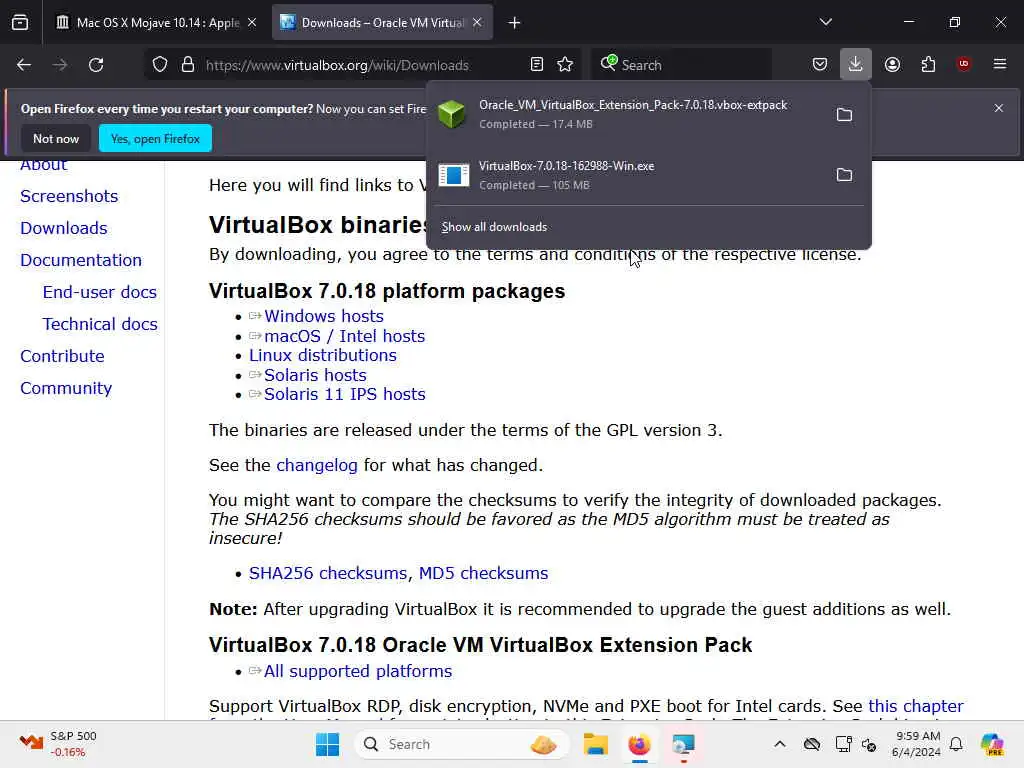The width and height of the screenshot is (1024, 768).
Task: Open the remote desktop taskbar app
Action: (x=683, y=744)
